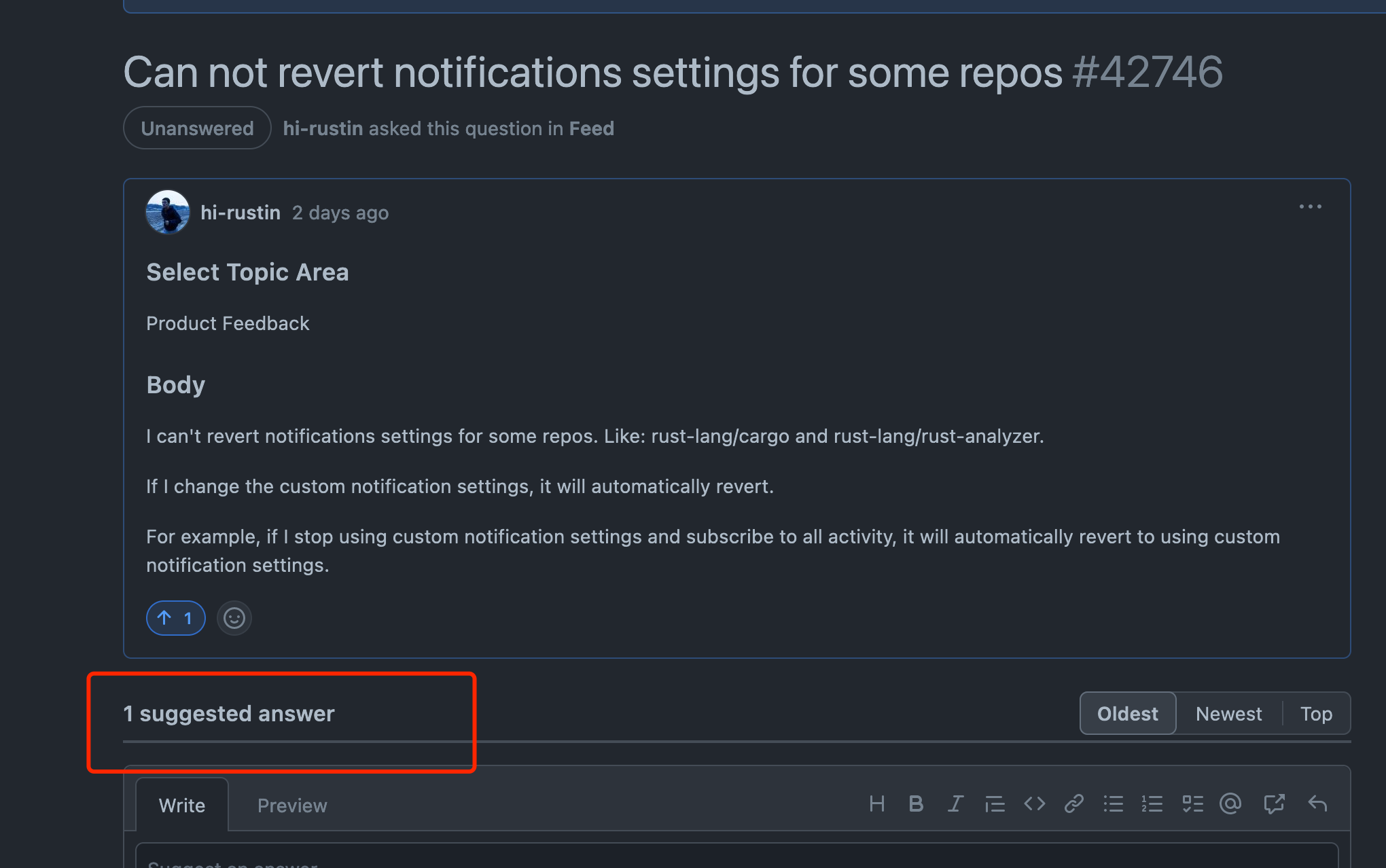Add a bulleted list

1114,804
